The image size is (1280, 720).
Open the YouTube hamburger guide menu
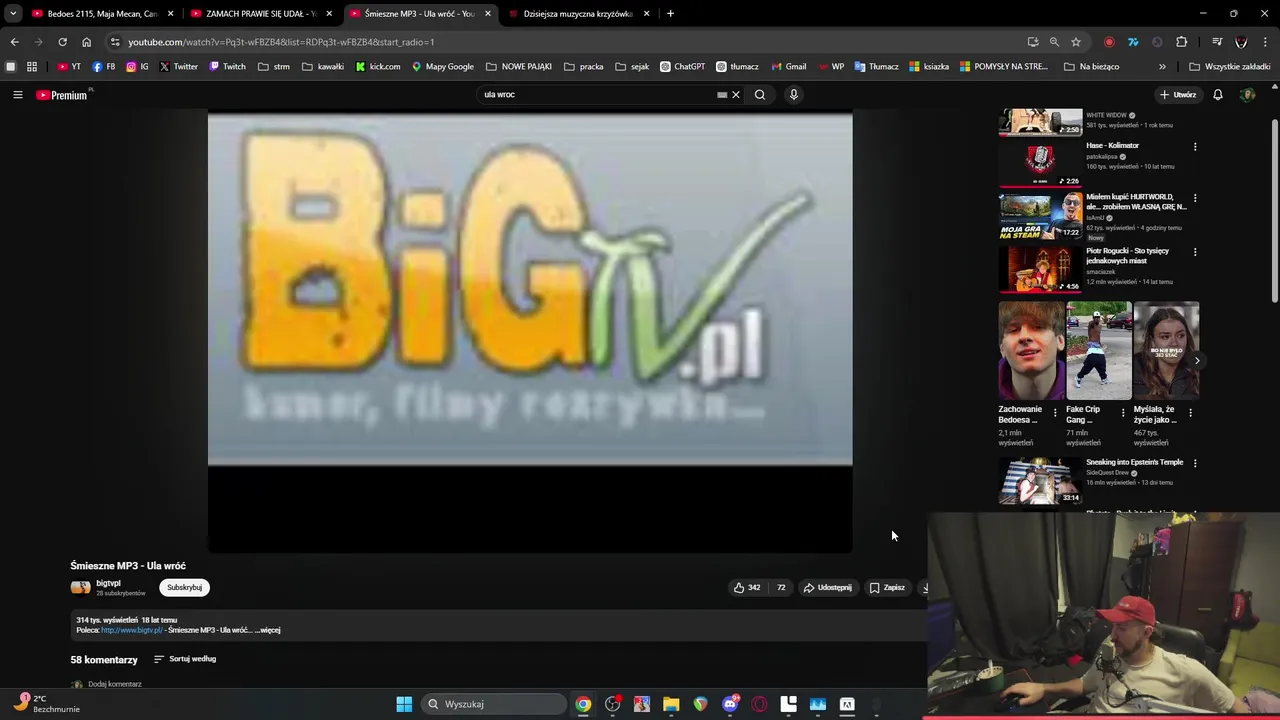click(x=17, y=95)
